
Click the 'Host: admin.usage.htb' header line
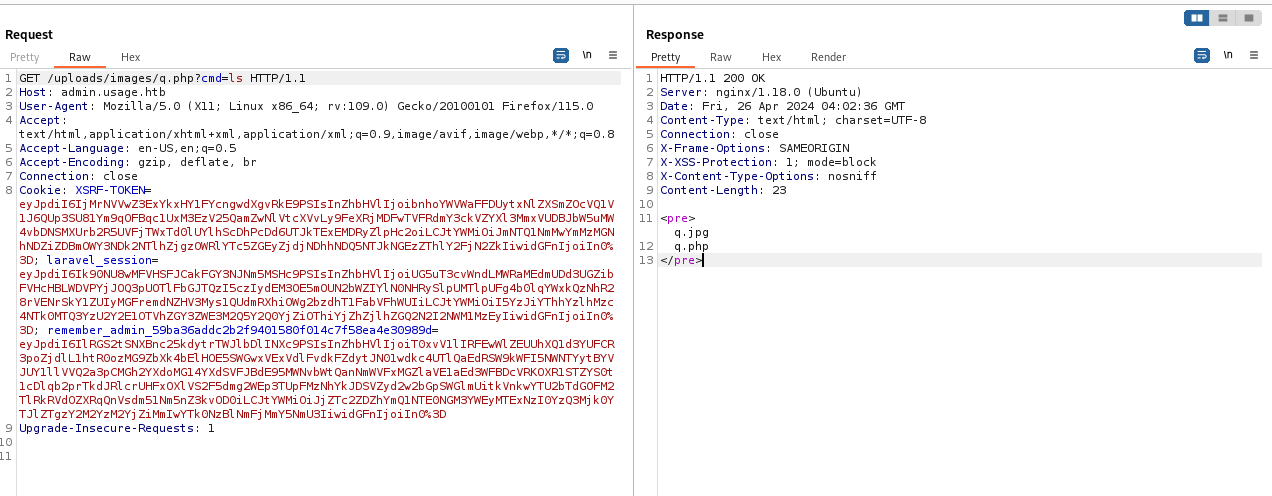point(92,92)
